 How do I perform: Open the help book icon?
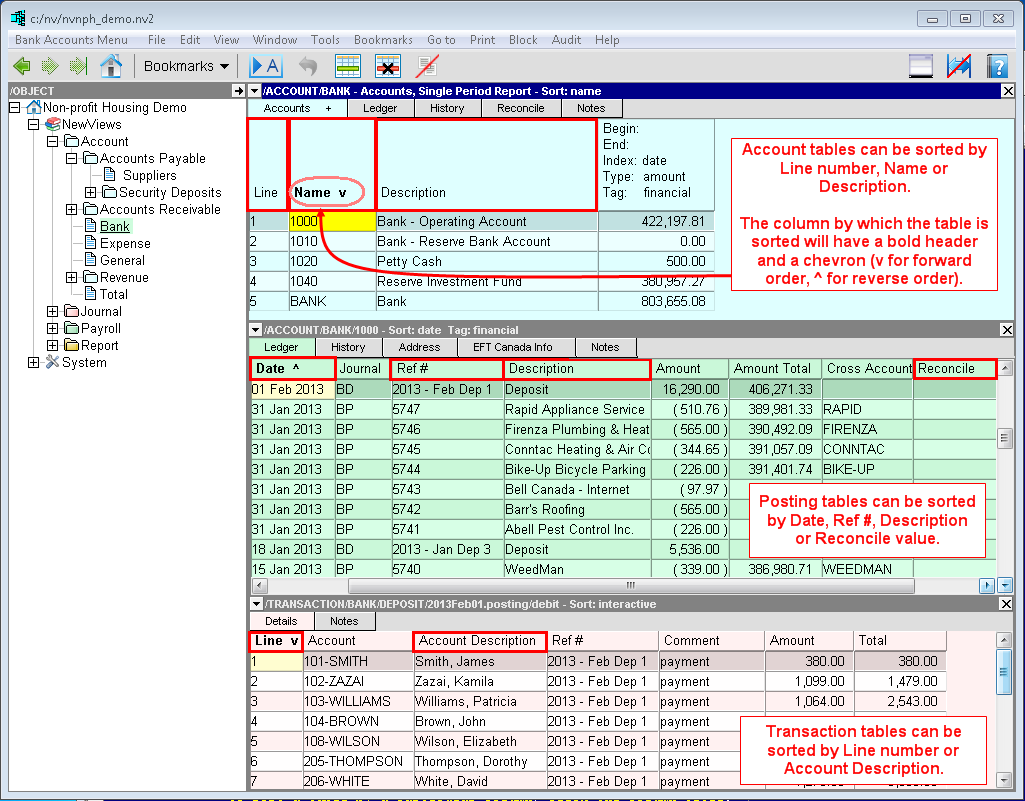coord(995,67)
